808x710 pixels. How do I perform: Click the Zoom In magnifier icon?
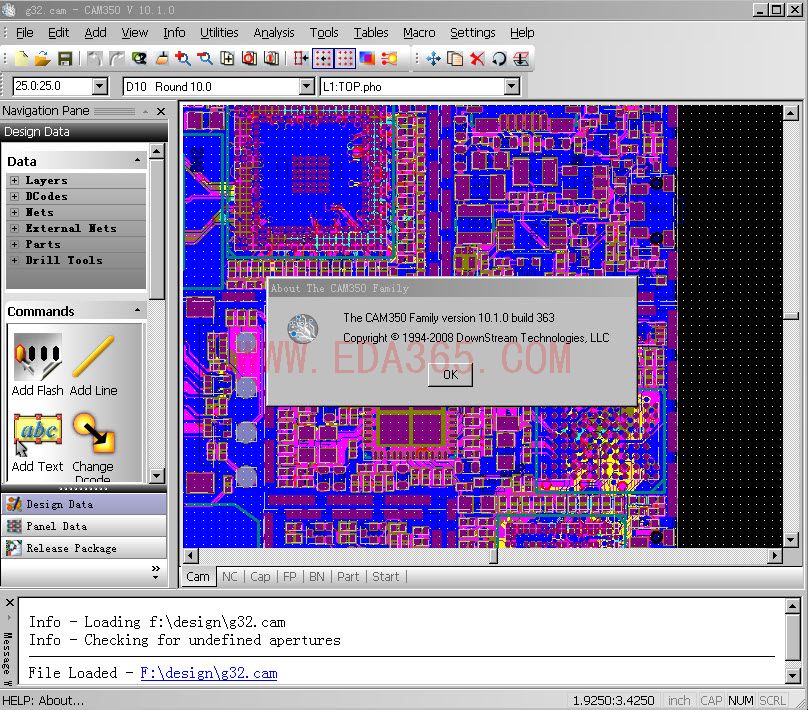coord(182,58)
